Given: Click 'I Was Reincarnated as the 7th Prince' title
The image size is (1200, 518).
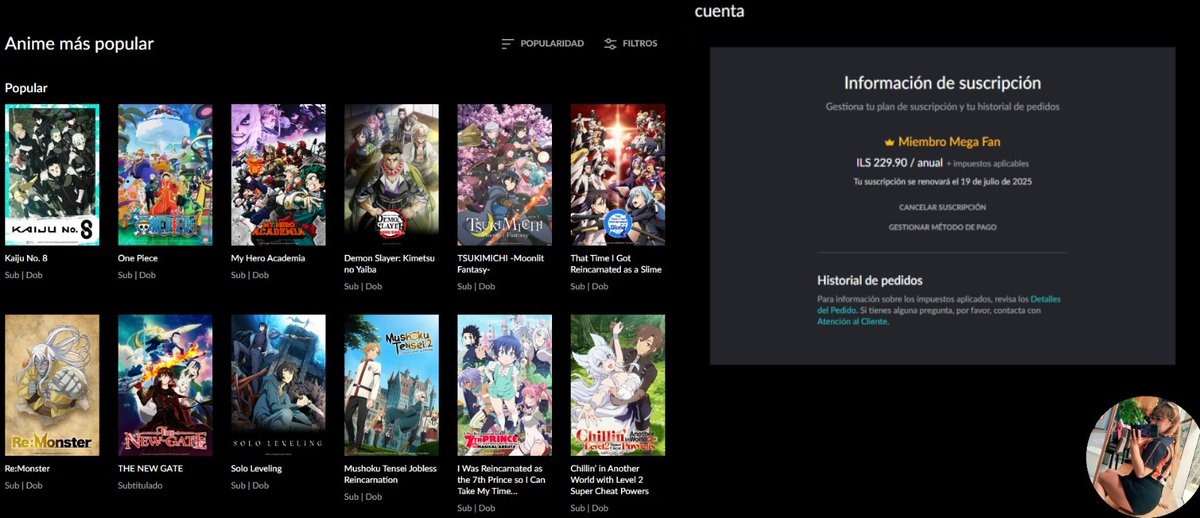Looking at the screenshot, I should tap(502, 480).
